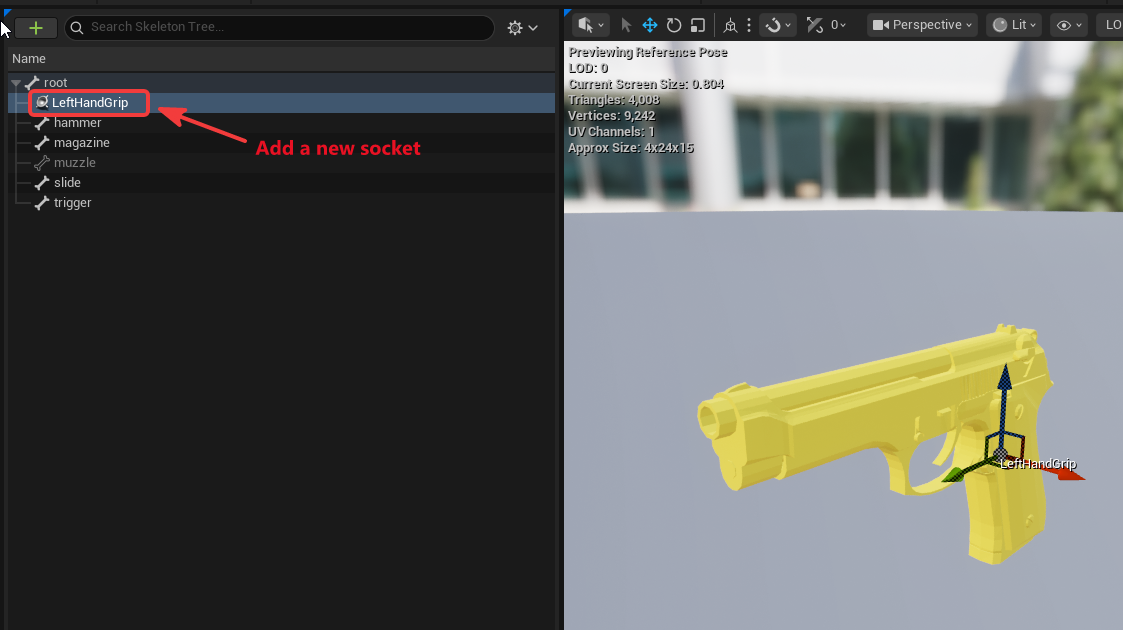Select the root bone row
The image size is (1123, 630).
(281, 82)
